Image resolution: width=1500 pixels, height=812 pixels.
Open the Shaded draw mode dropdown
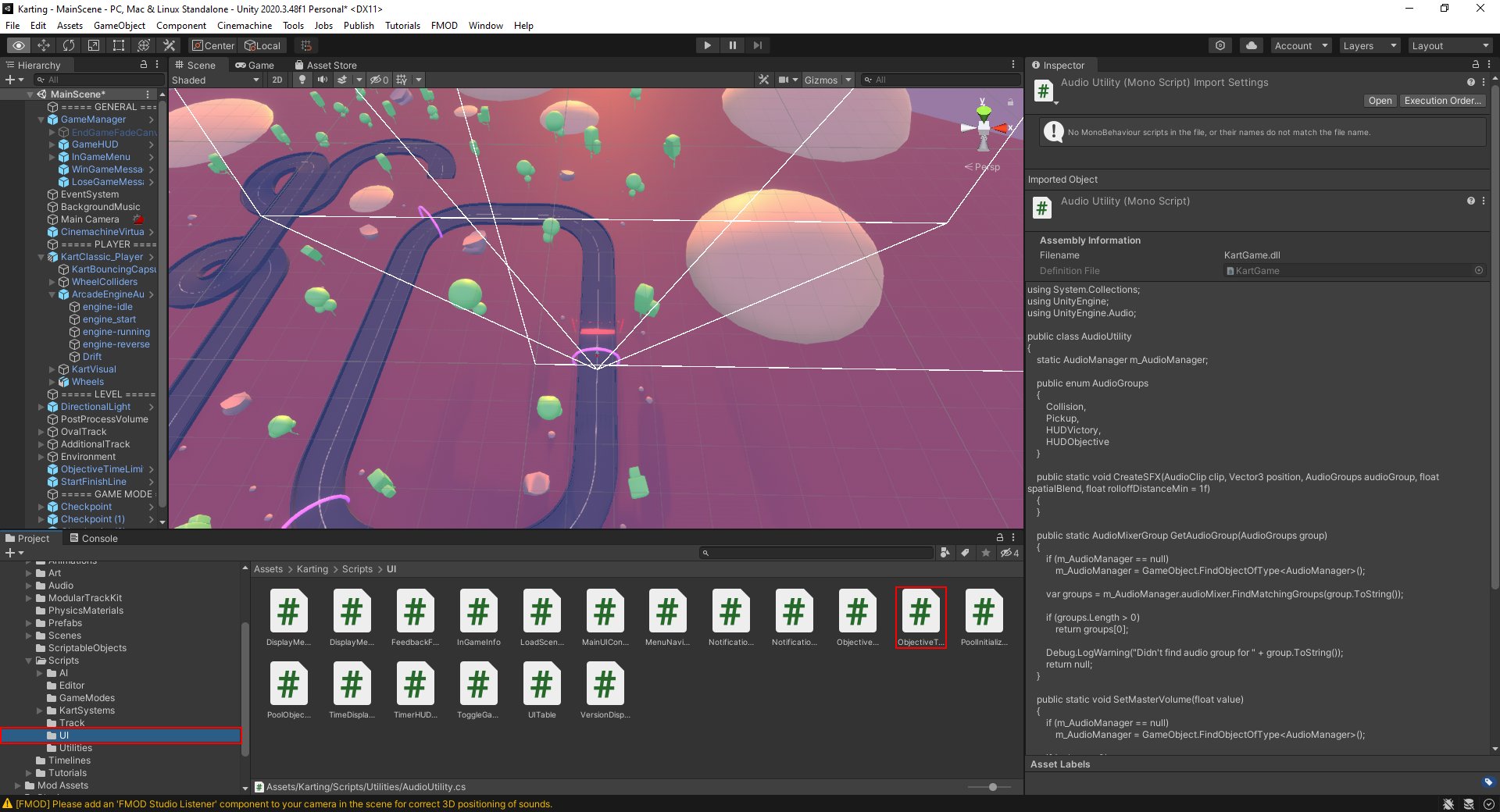pyautogui.click(x=216, y=80)
